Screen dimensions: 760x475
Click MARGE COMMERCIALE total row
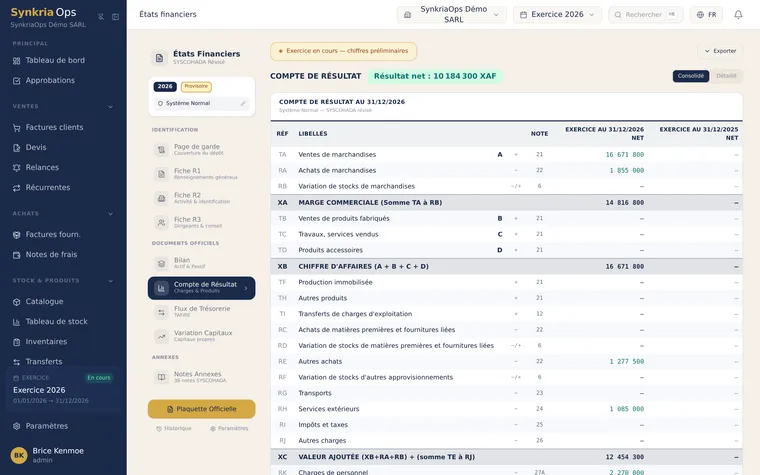click(x=506, y=203)
